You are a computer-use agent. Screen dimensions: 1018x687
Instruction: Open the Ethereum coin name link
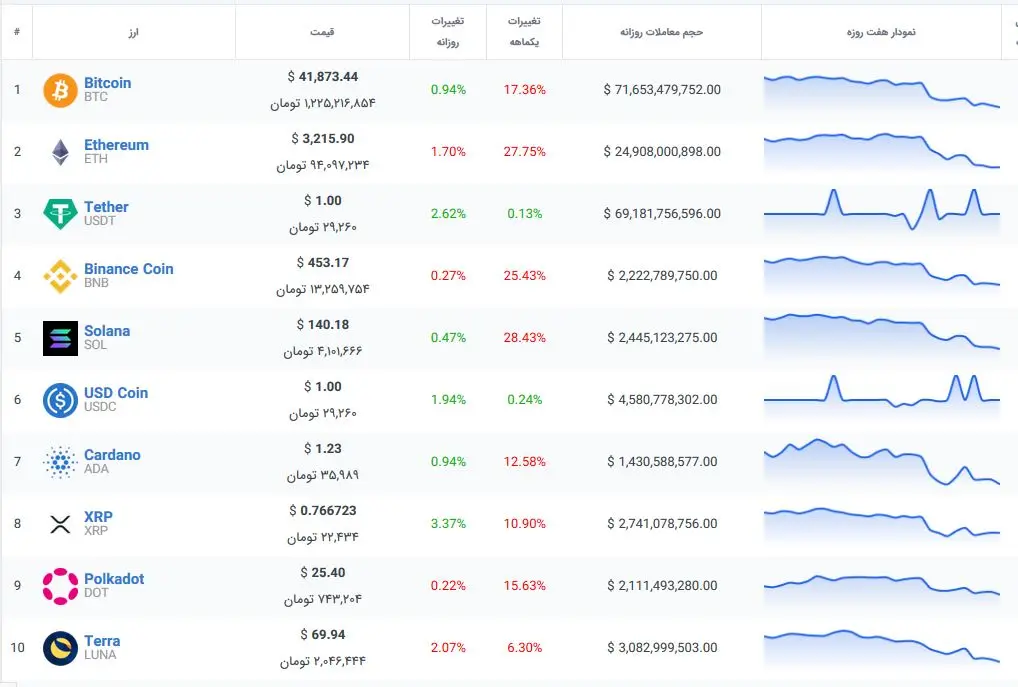coord(116,145)
